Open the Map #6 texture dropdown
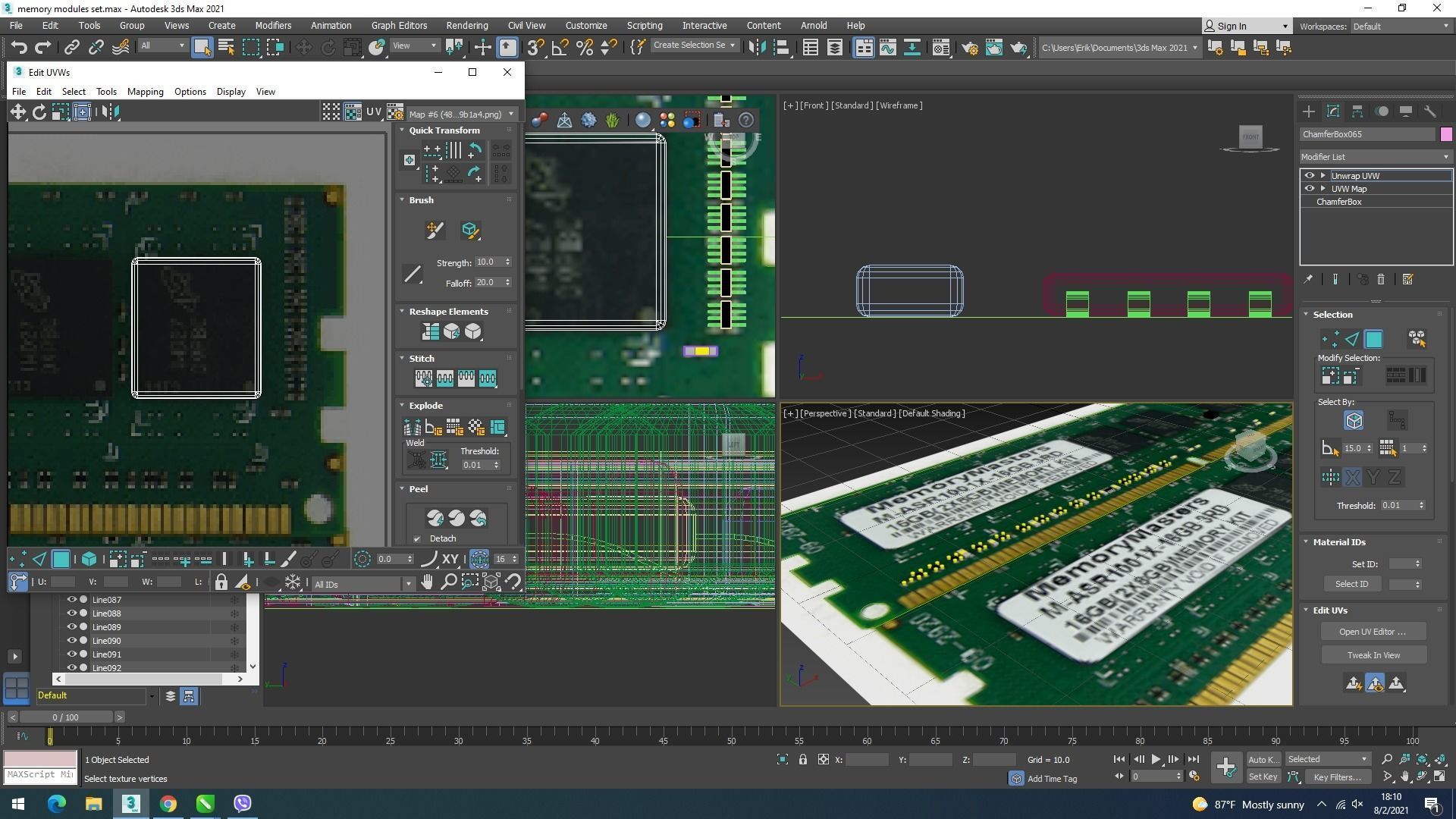1456x819 pixels. tap(460, 114)
